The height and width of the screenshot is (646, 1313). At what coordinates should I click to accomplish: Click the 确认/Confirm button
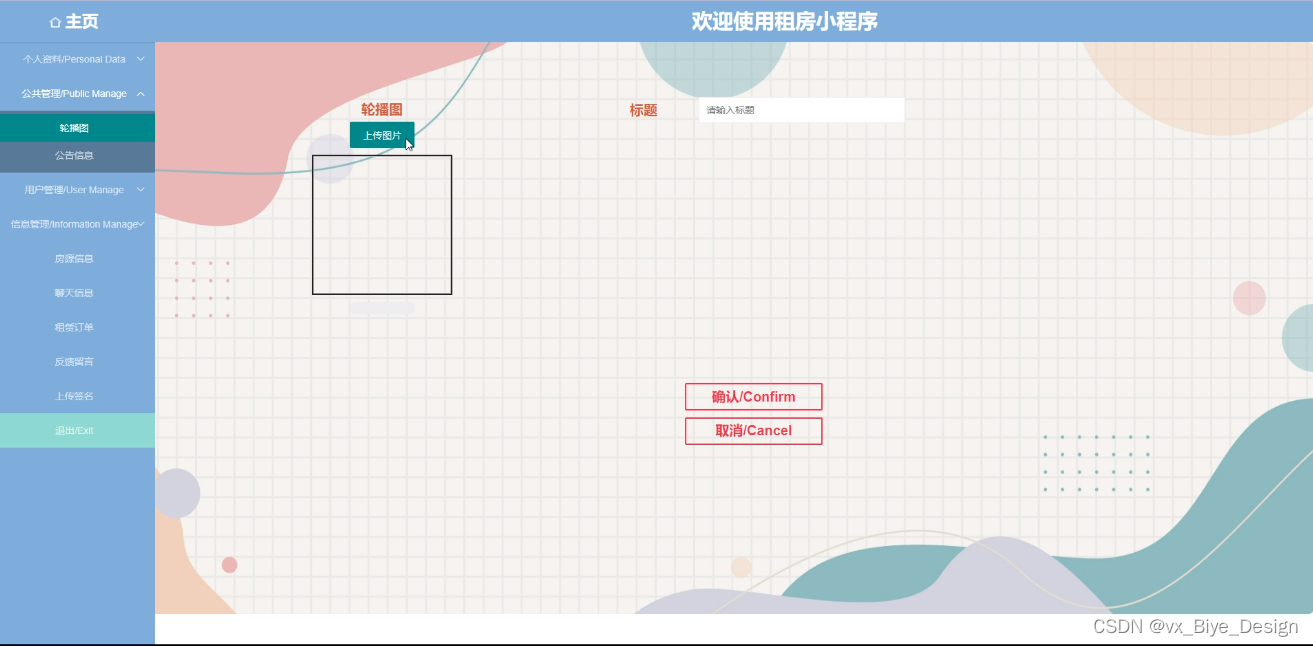click(753, 397)
